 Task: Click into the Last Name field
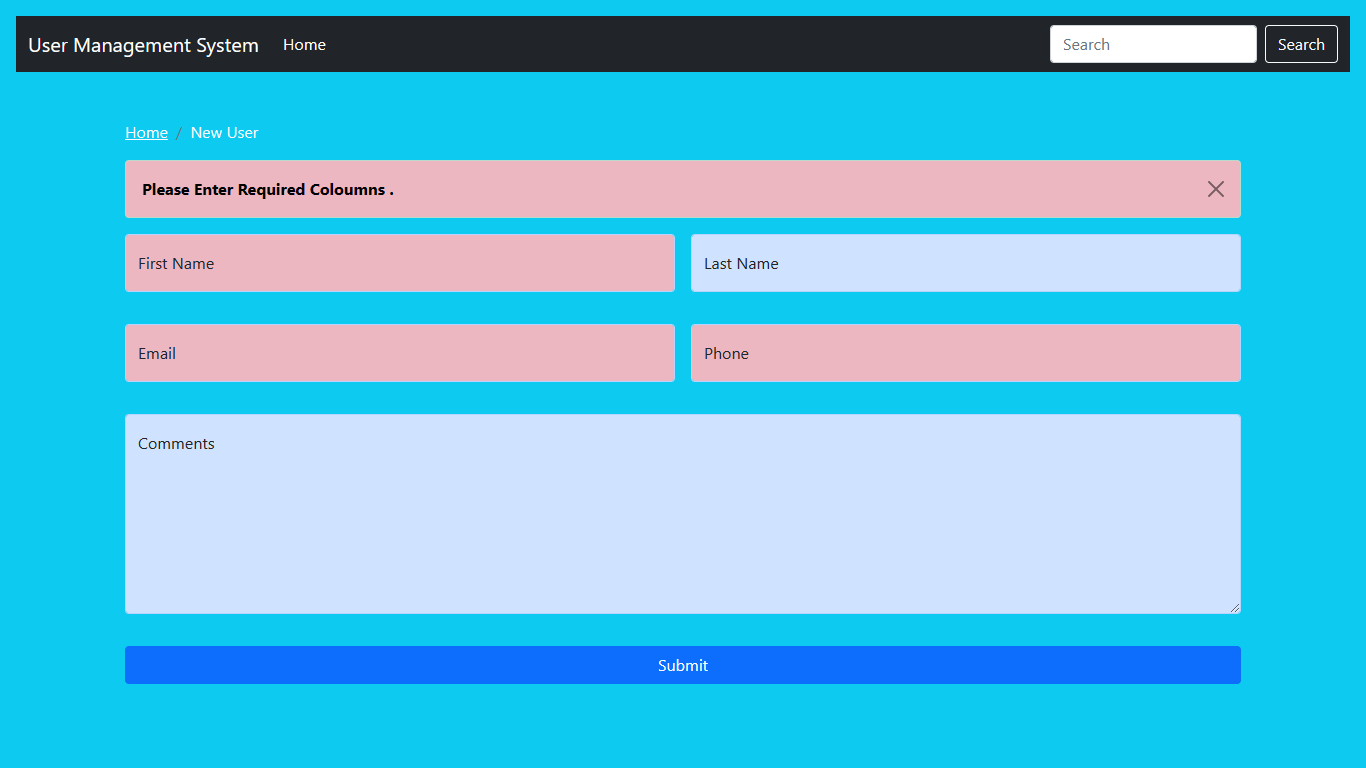click(966, 263)
